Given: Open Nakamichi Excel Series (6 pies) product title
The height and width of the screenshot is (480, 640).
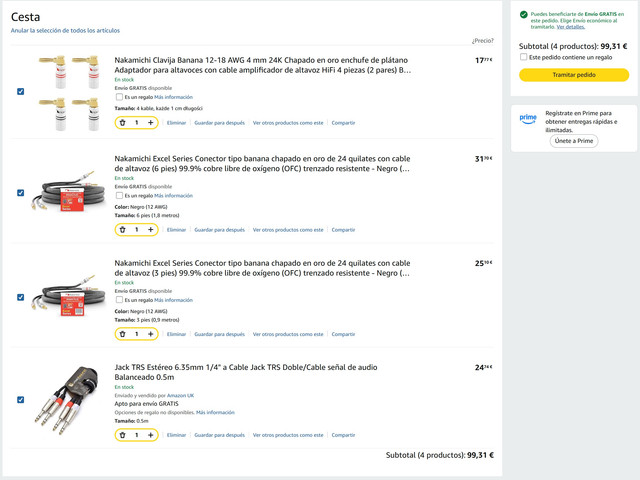Looking at the screenshot, I should pyautogui.click(x=262, y=164).
